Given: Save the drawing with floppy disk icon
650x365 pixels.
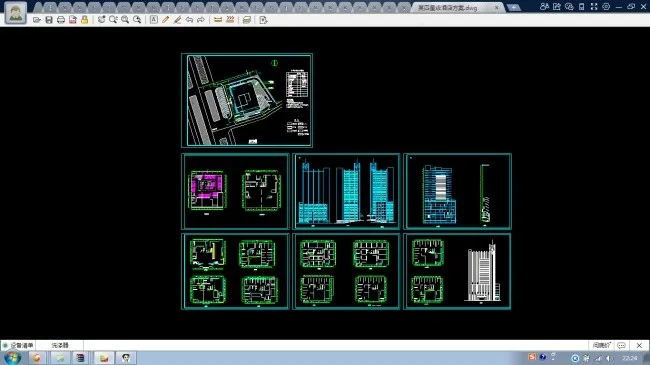Looking at the screenshot, I should 49,20.
